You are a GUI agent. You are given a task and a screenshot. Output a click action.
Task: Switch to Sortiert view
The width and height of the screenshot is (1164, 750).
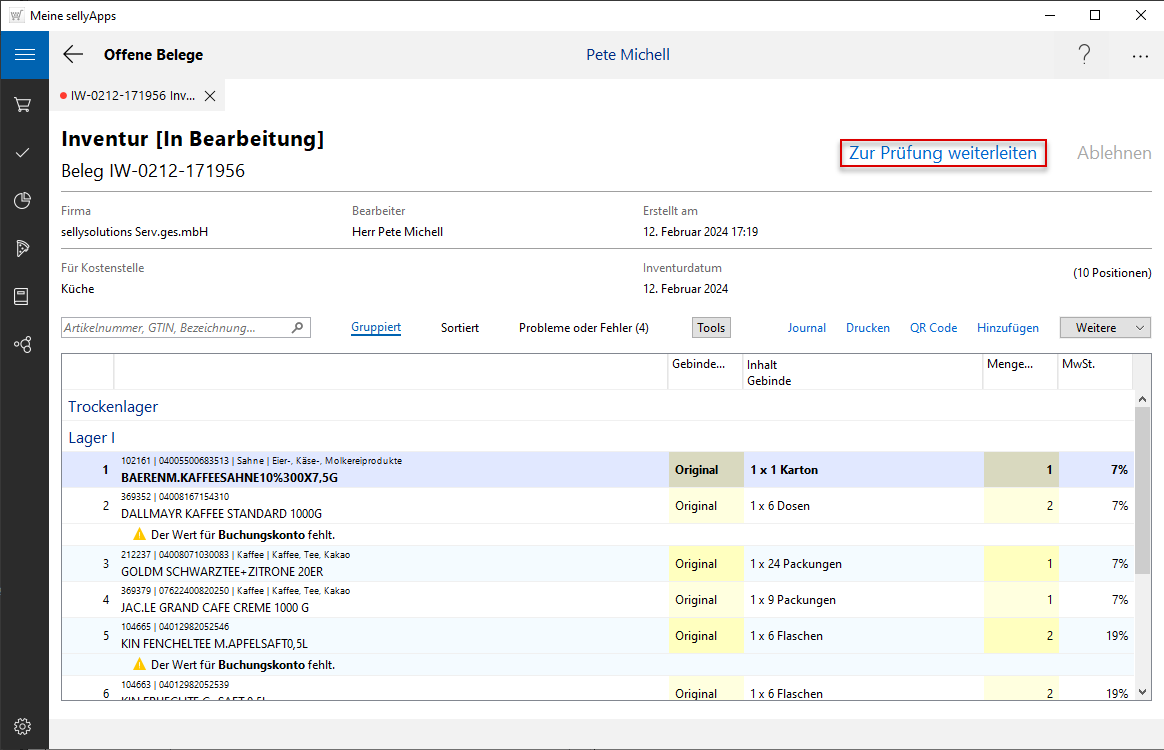click(460, 328)
